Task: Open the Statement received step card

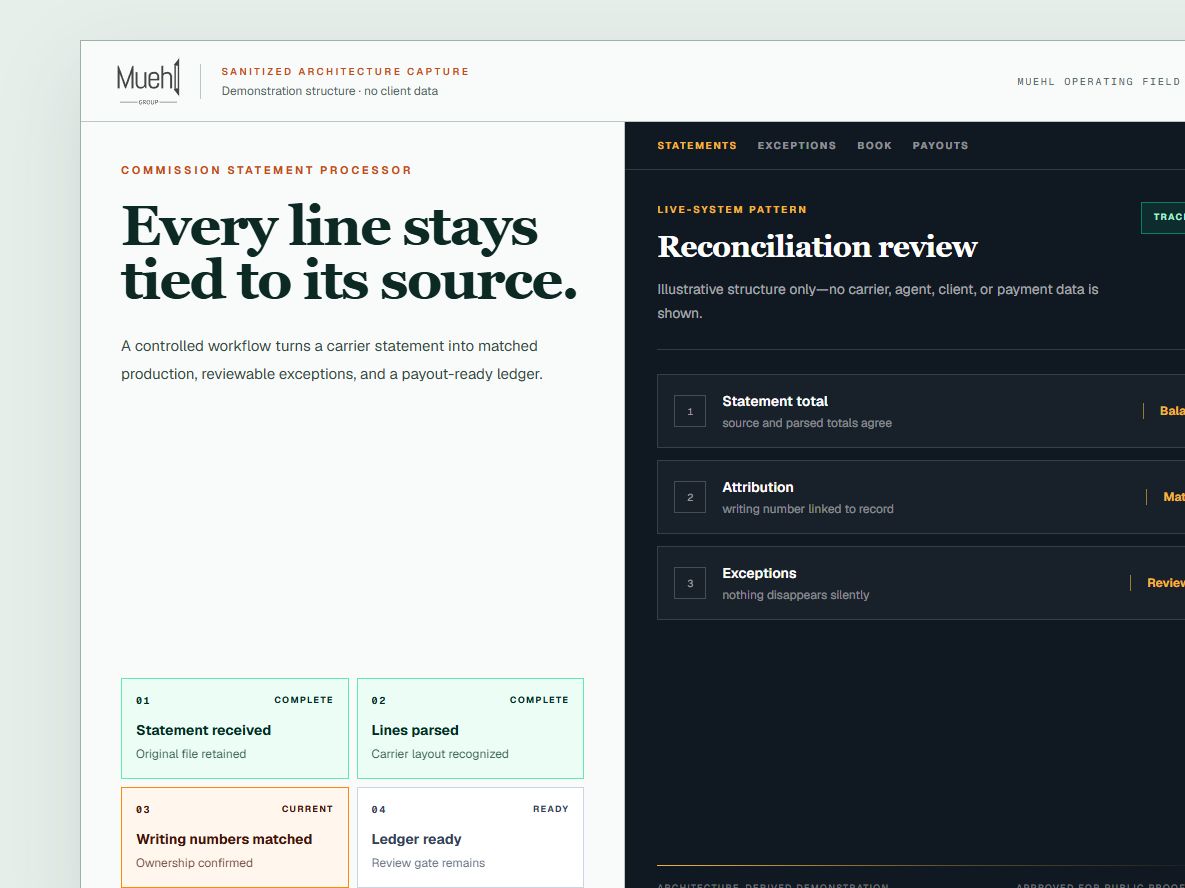Action: pyautogui.click(x=235, y=729)
